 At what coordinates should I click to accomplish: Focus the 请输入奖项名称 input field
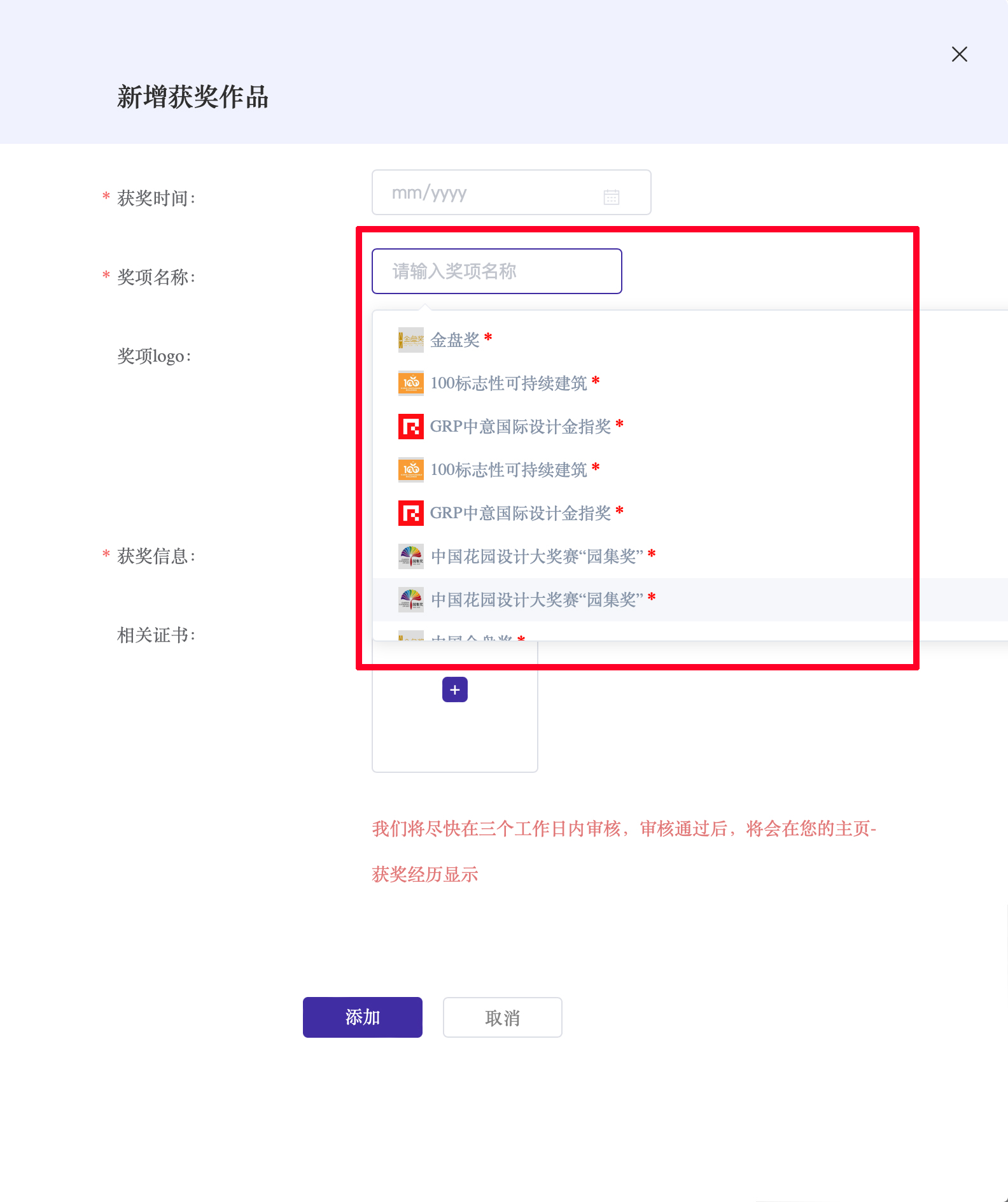tap(496, 271)
